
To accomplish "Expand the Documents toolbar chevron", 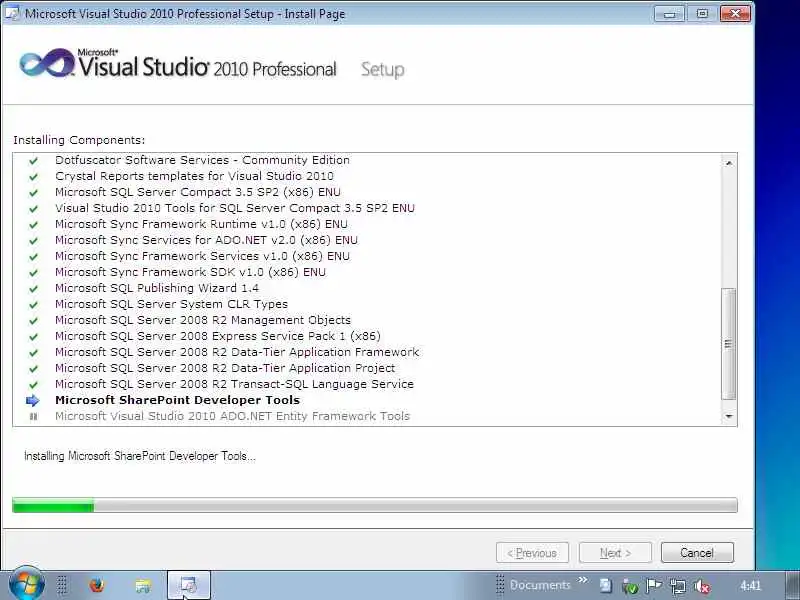I will [583, 580].
